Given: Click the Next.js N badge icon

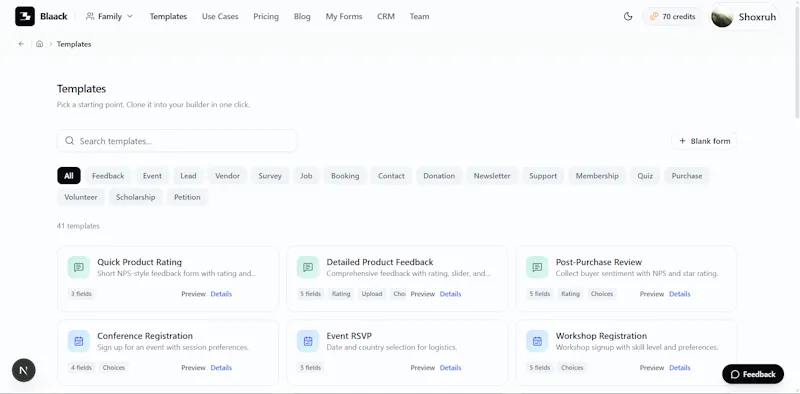Looking at the screenshot, I should click(23, 371).
